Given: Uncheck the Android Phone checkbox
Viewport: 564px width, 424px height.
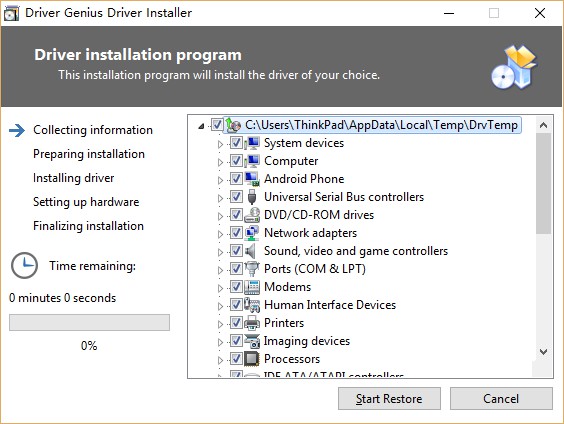Looking at the screenshot, I should (x=236, y=179).
